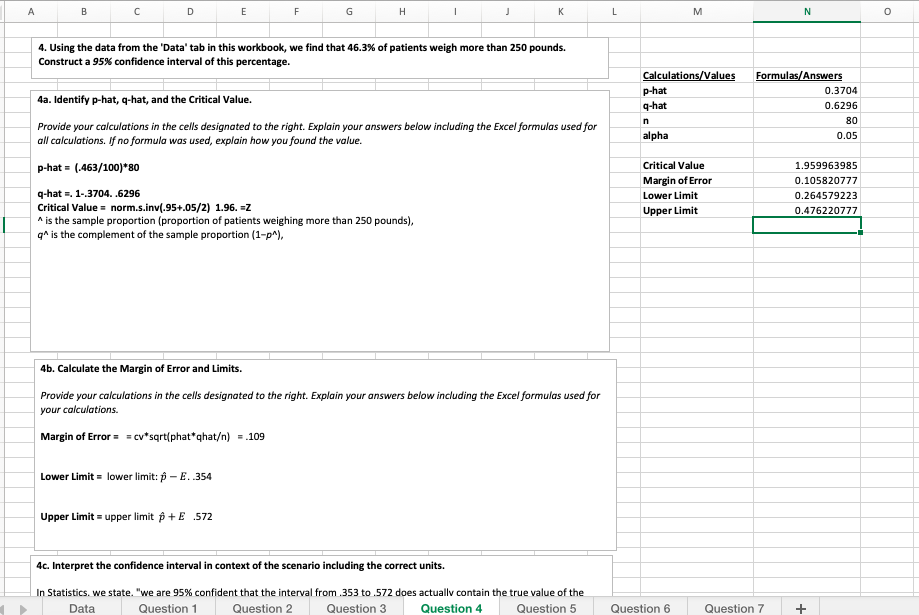Open the Question 1 sheet
Screen dimensions: 919x615
tap(168, 607)
